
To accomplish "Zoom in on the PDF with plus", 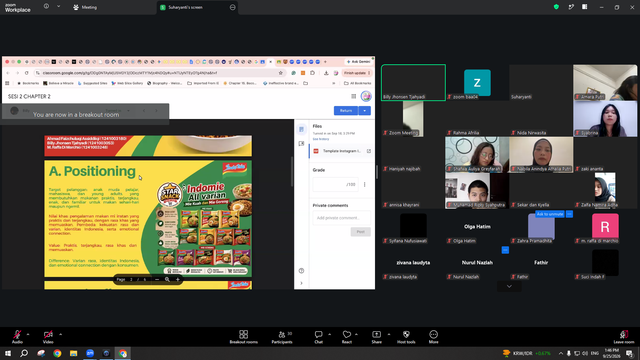I will coord(178,280).
